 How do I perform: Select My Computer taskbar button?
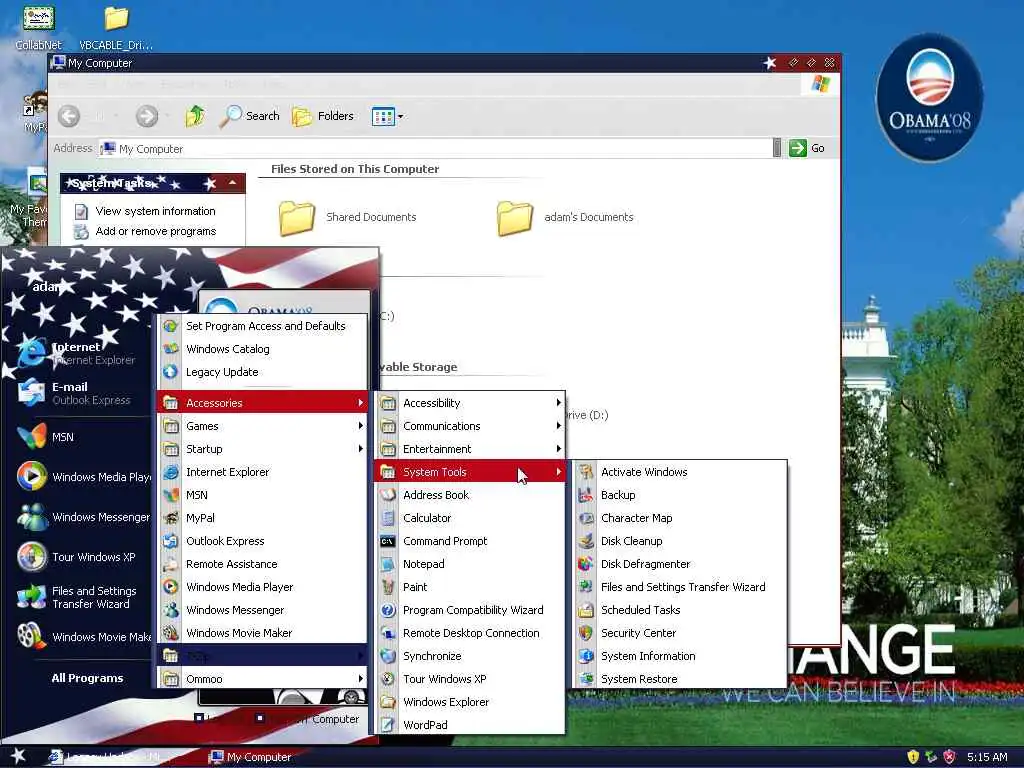point(250,757)
